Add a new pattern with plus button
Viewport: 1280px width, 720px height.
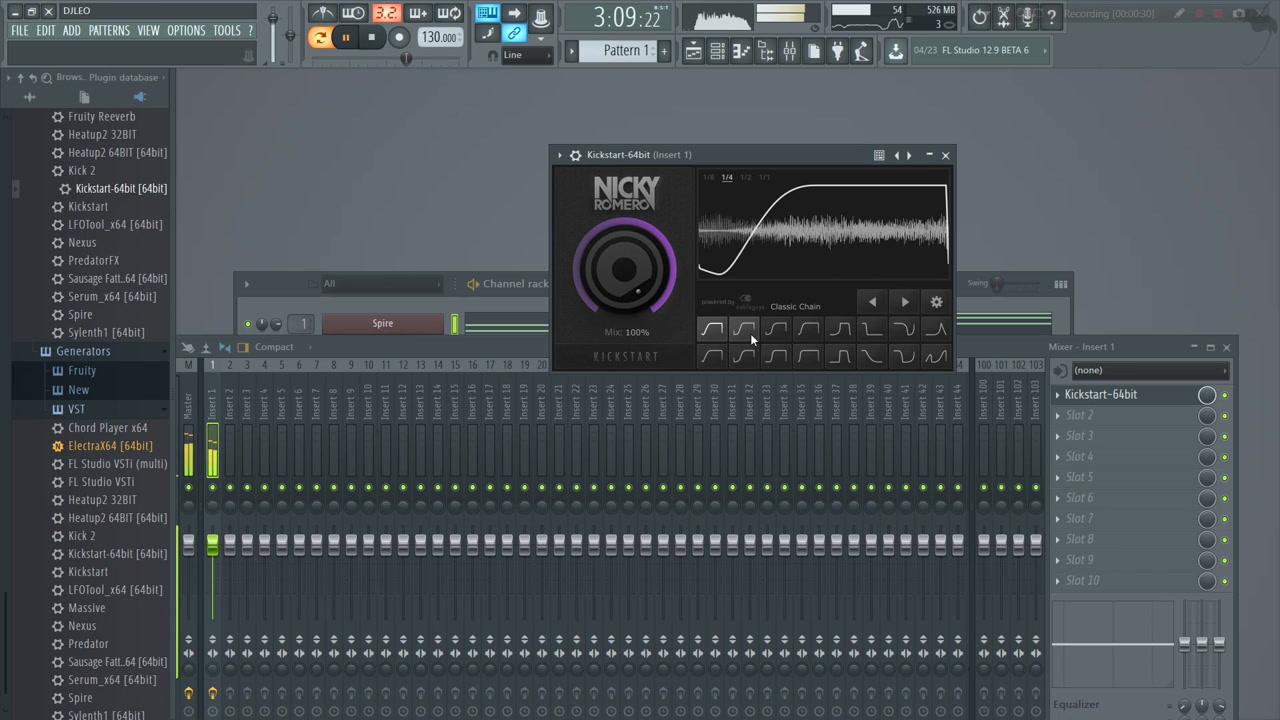tap(663, 51)
